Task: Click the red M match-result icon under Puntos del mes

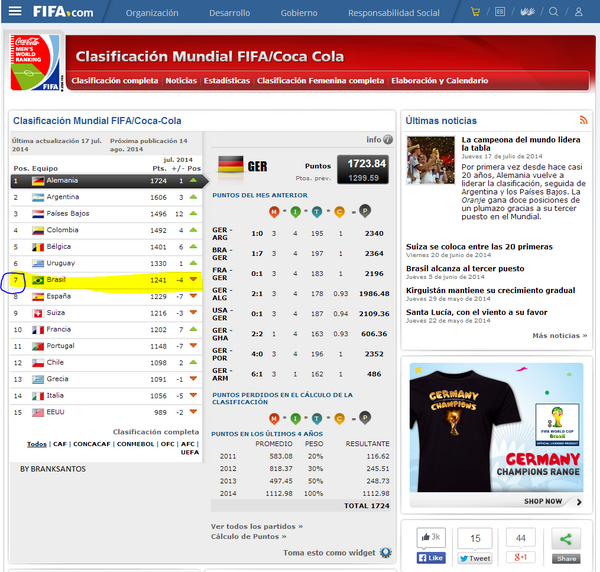Action: click(x=274, y=211)
